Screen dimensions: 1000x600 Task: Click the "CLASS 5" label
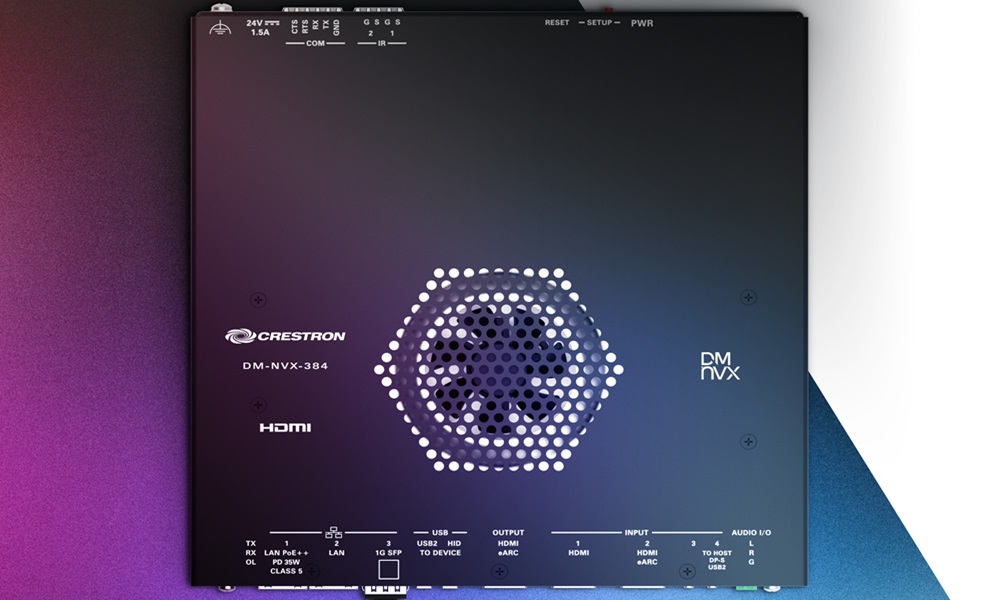pos(286,571)
